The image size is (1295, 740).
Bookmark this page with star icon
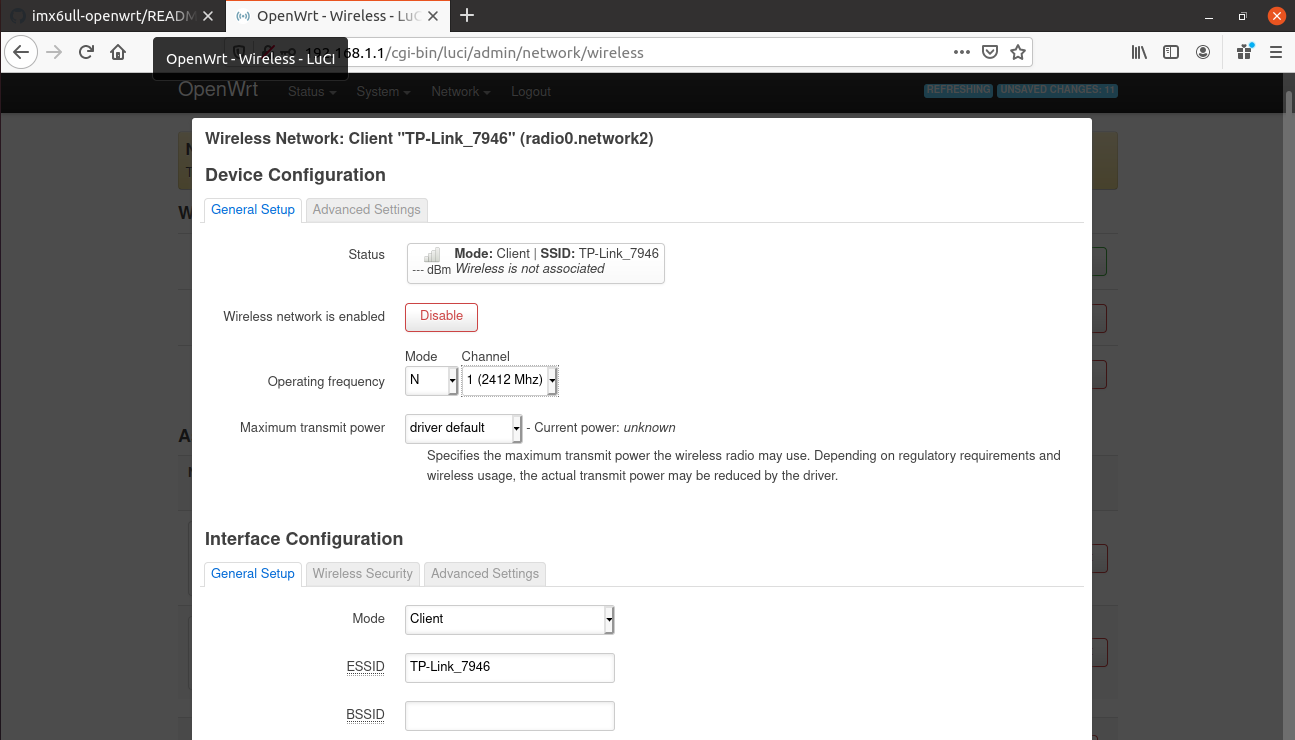coord(1017,52)
